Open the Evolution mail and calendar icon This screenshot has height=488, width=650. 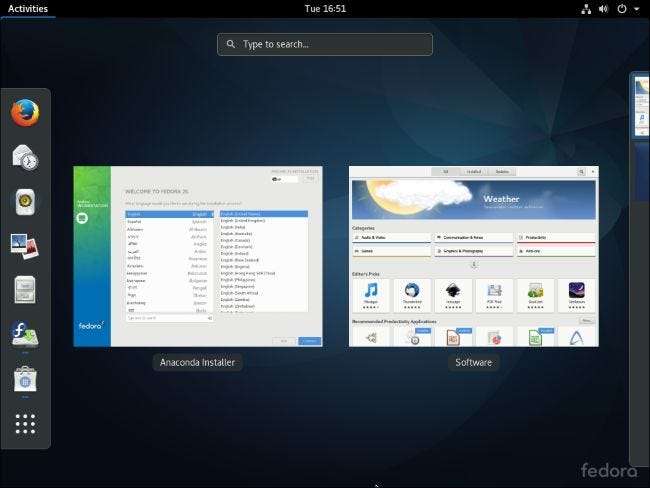point(25,157)
